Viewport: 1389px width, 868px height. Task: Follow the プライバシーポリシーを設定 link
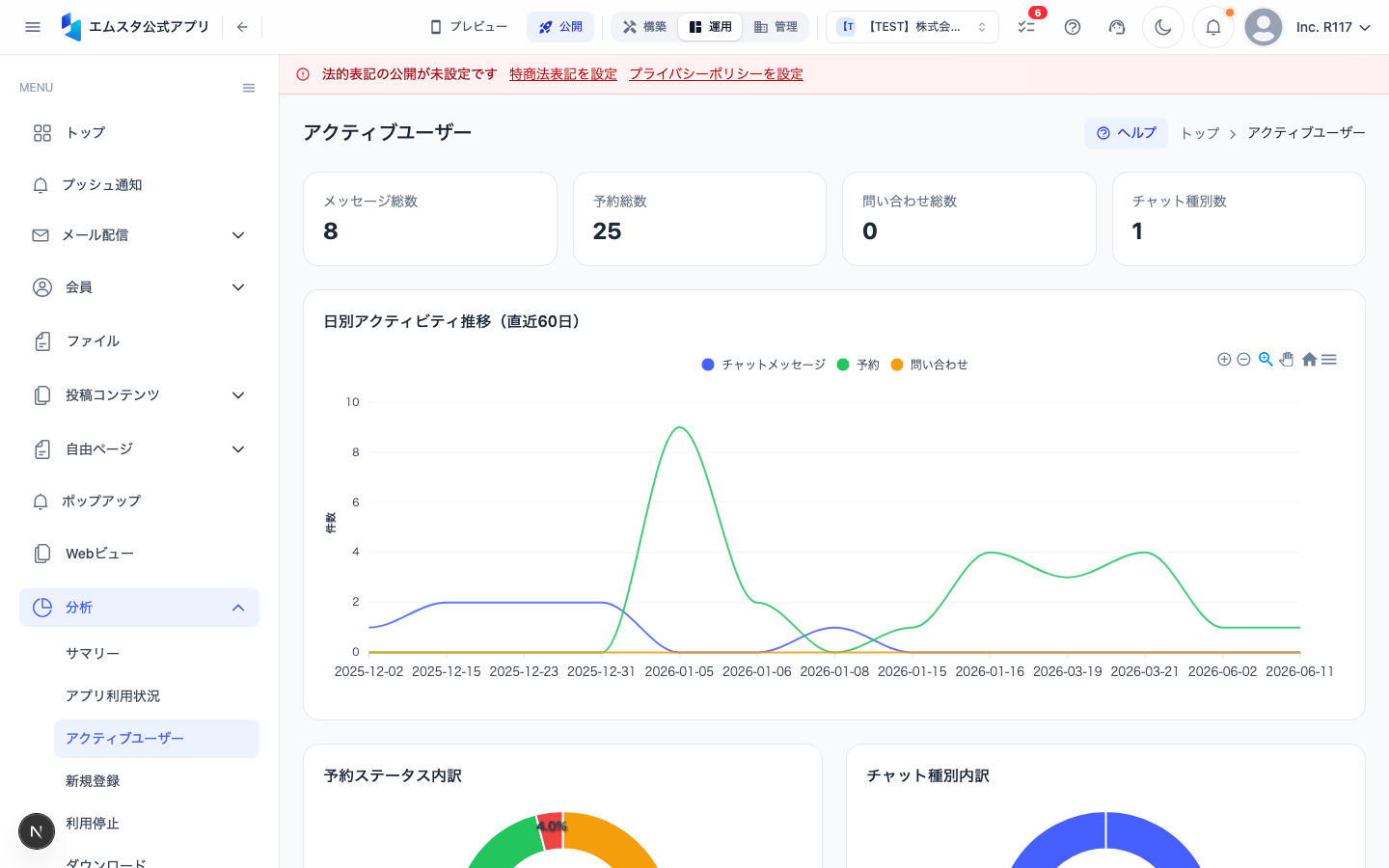pyautogui.click(x=716, y=74)
